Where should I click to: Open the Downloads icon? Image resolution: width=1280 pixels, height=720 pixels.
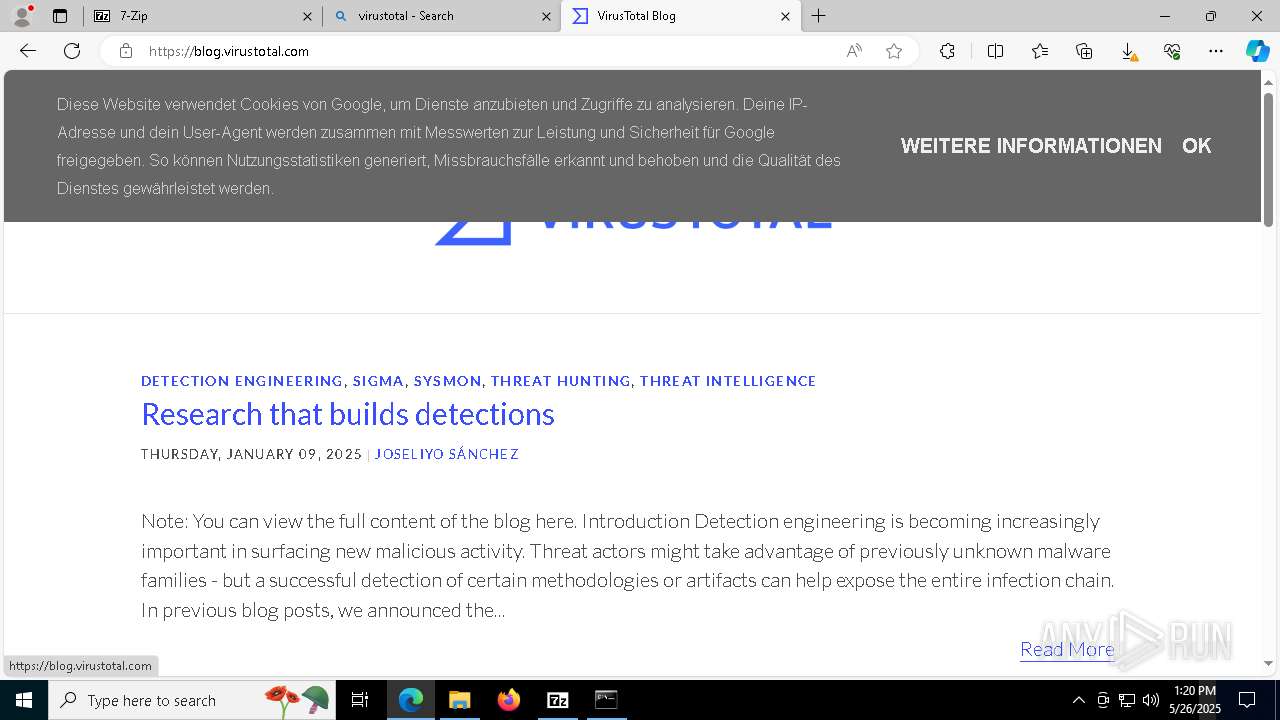click(x=1128, y=51)
